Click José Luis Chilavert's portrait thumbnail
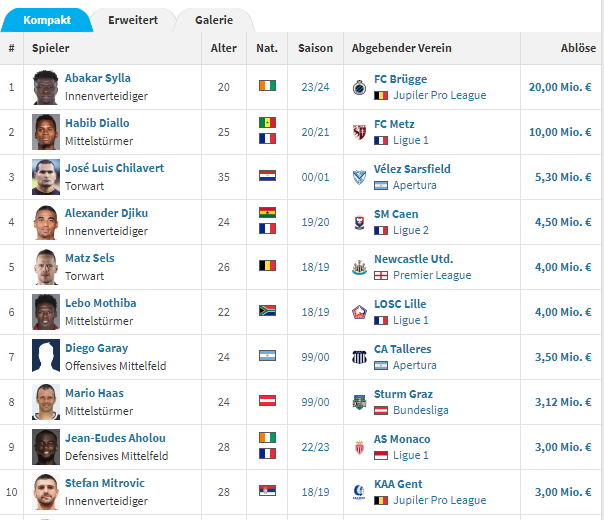The height and width of the screenshot is (520, 604). pyautogui.click(x=46, y=177)
